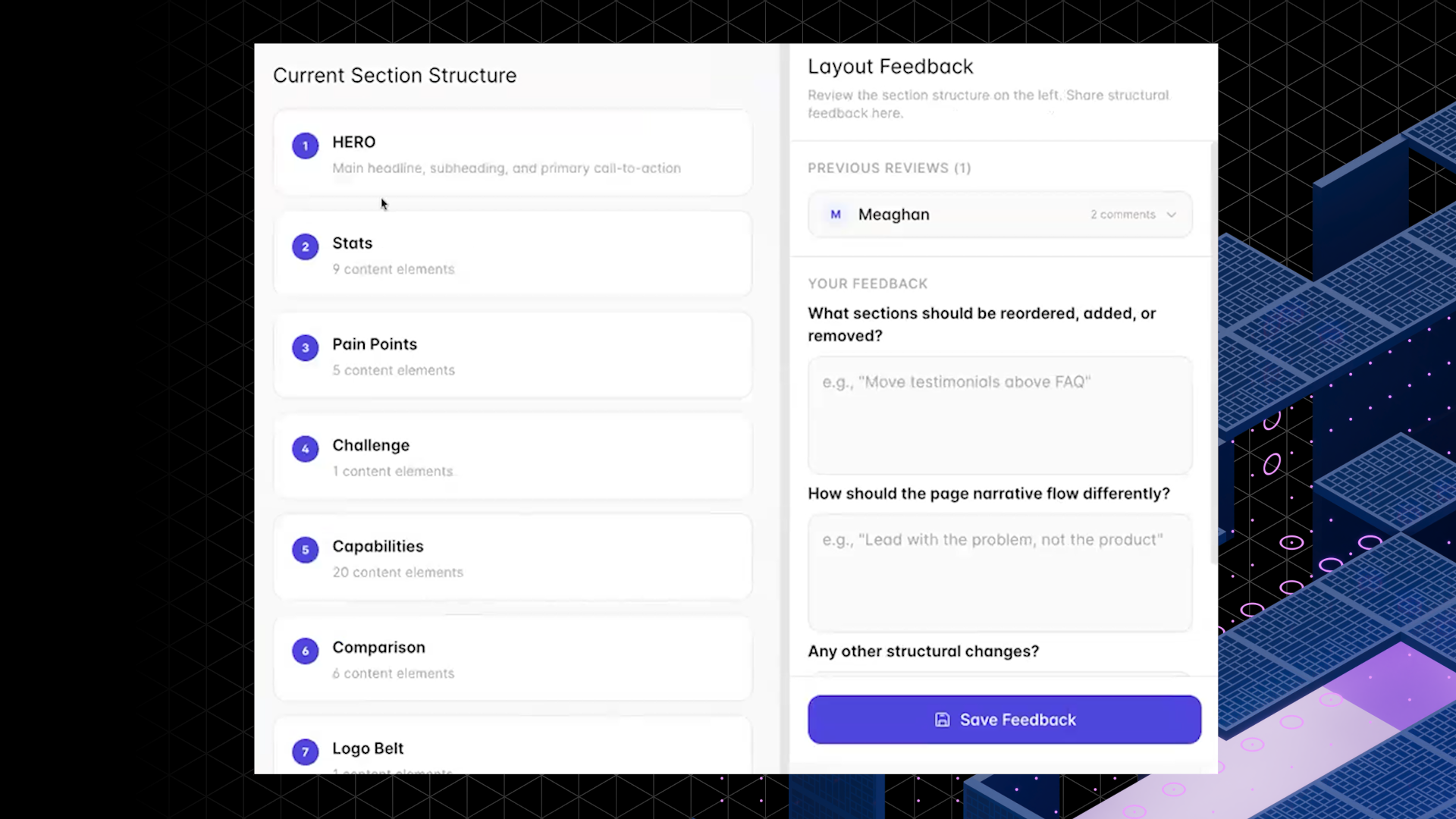Select the Stats section card
The height and width of the screenshot is (819, 1456).
[513, 254]
